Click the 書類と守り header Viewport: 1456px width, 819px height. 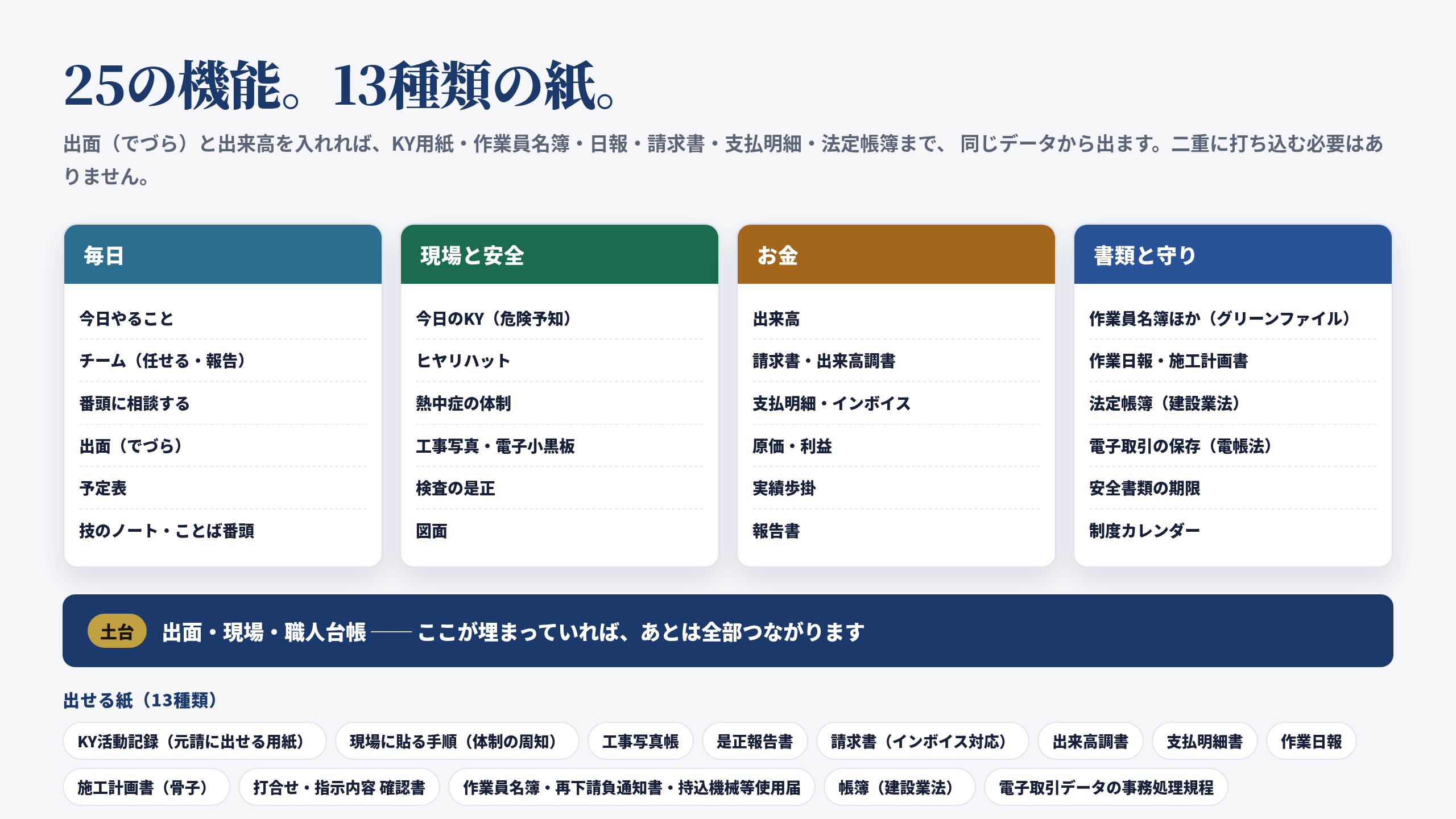coord(1233,254)
